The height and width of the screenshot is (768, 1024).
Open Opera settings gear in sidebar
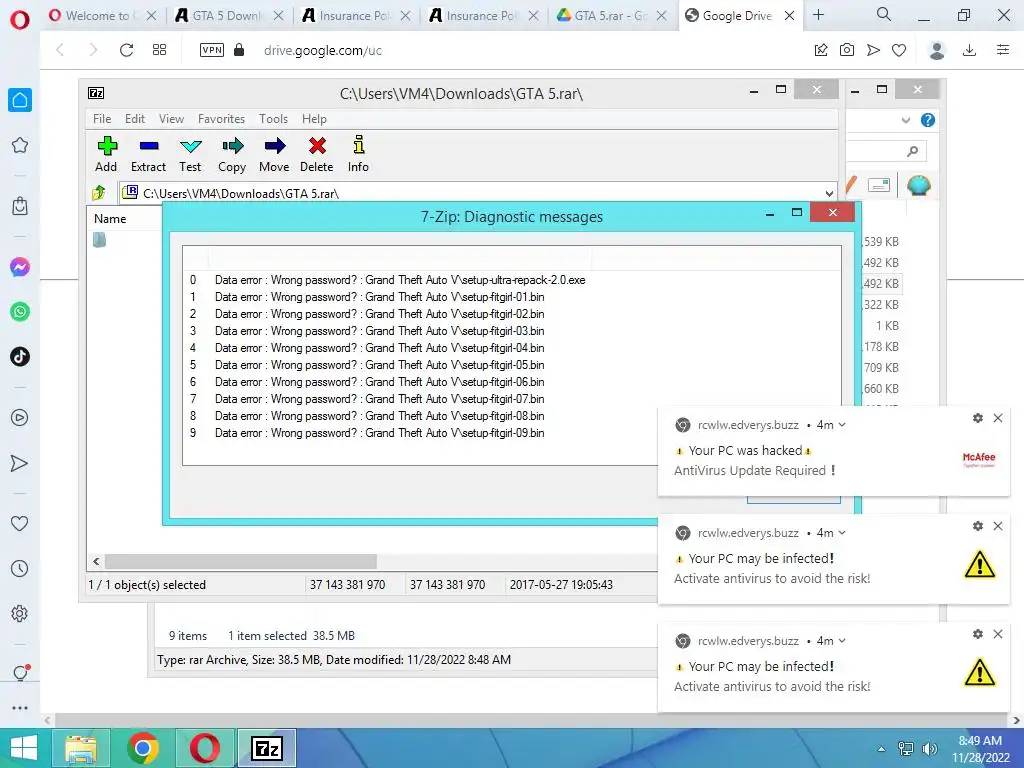click(x=20, y=614)
